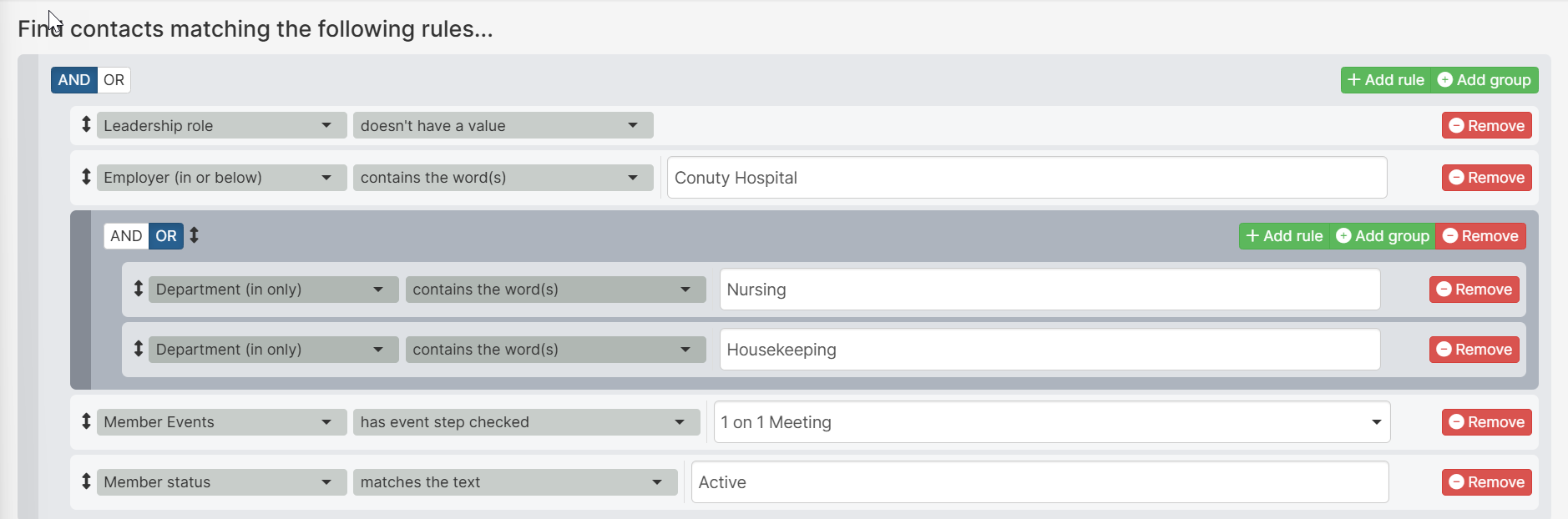The height and width of the screenshot is (519, 1568).
Task: Remove the entire nested department group
Action: (x=1480, y=236)
